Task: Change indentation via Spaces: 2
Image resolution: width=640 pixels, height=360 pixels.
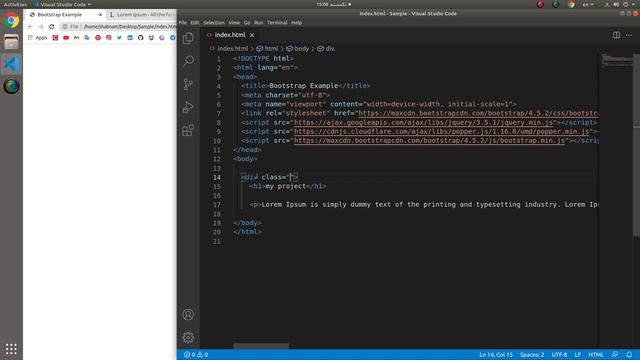Action: [x=532, y=355]
